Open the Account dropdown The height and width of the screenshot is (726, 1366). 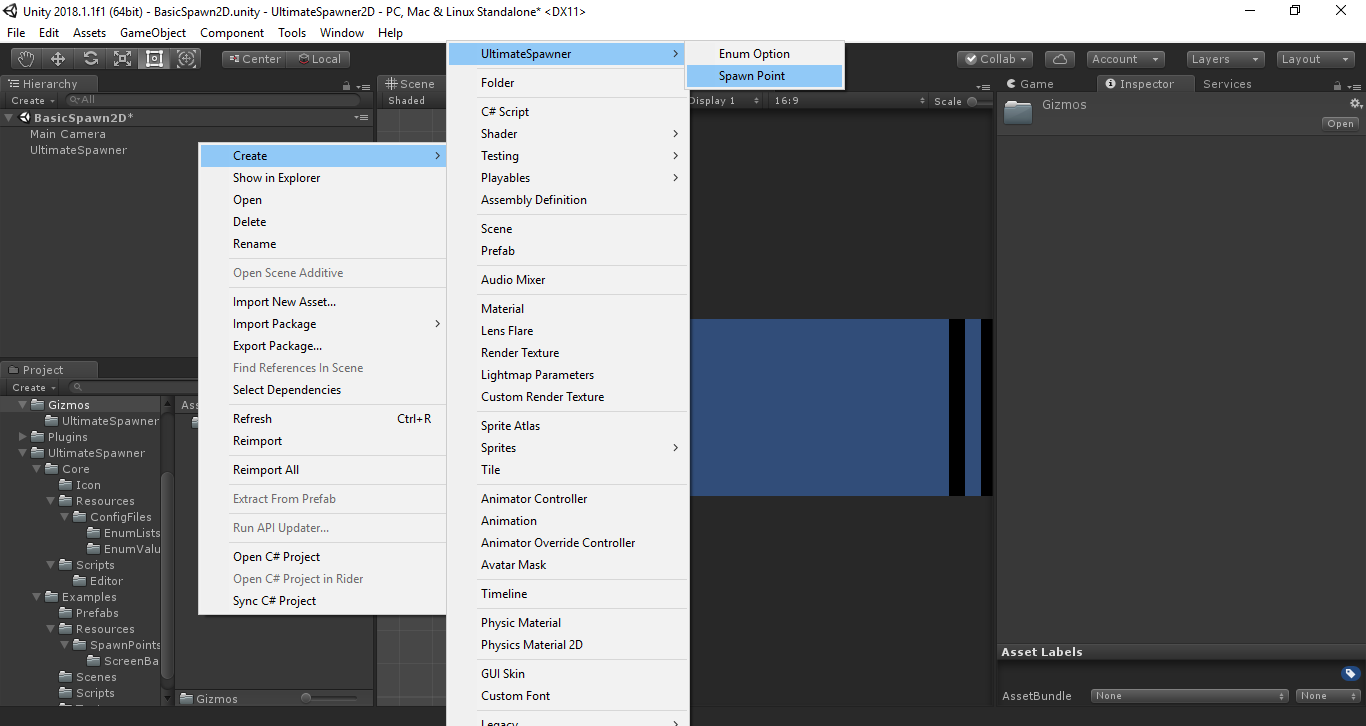point(1126,59)
